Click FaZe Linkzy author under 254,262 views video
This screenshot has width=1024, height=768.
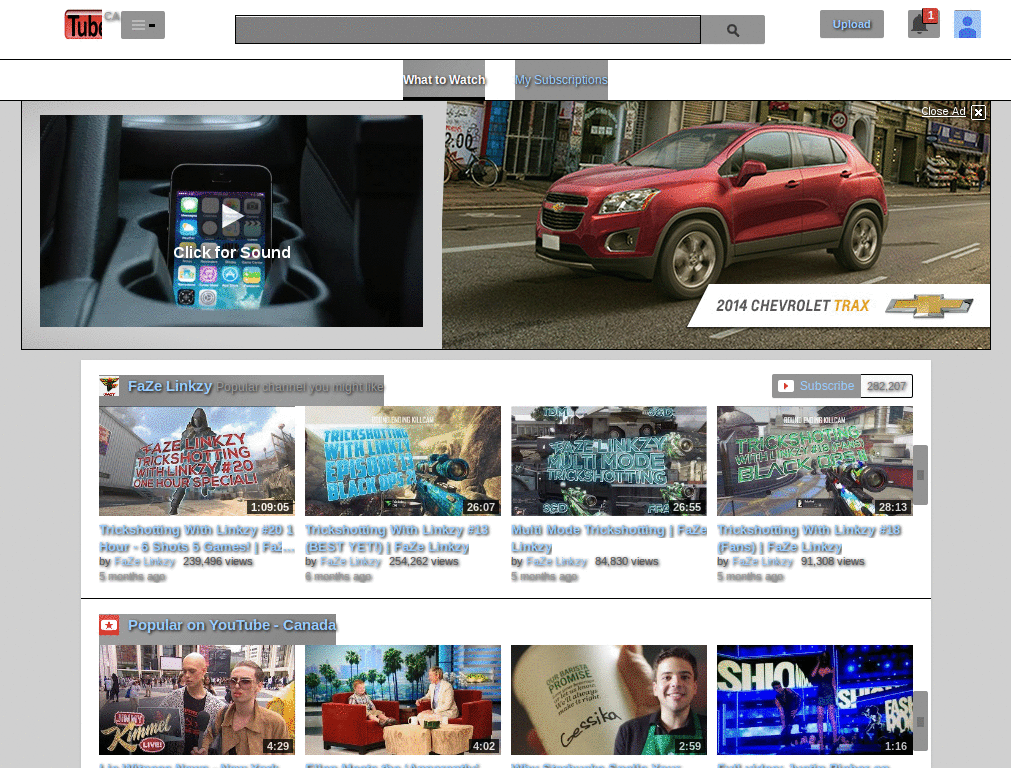tap(351, 562)
